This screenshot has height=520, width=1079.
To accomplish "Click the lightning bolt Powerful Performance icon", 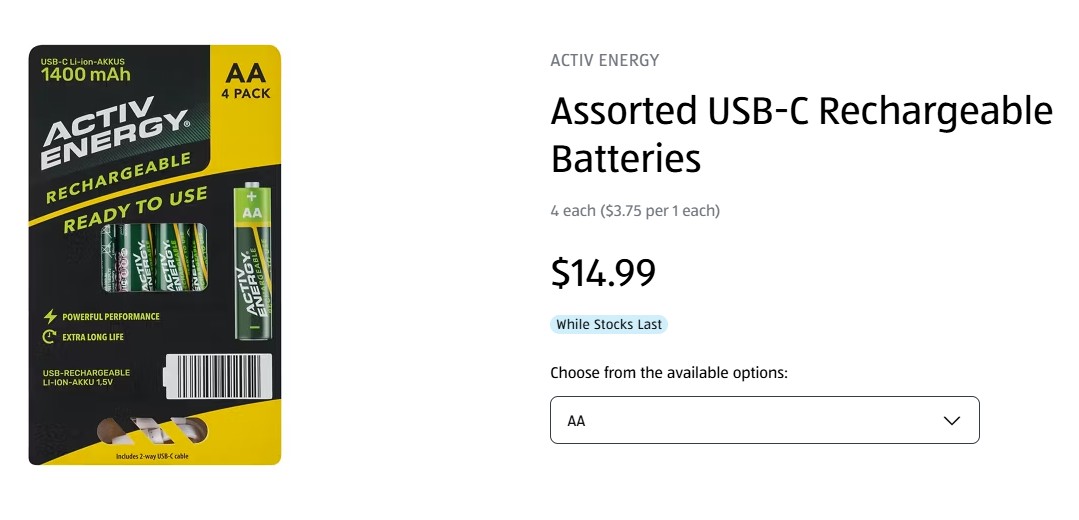I will click(49, 317).
